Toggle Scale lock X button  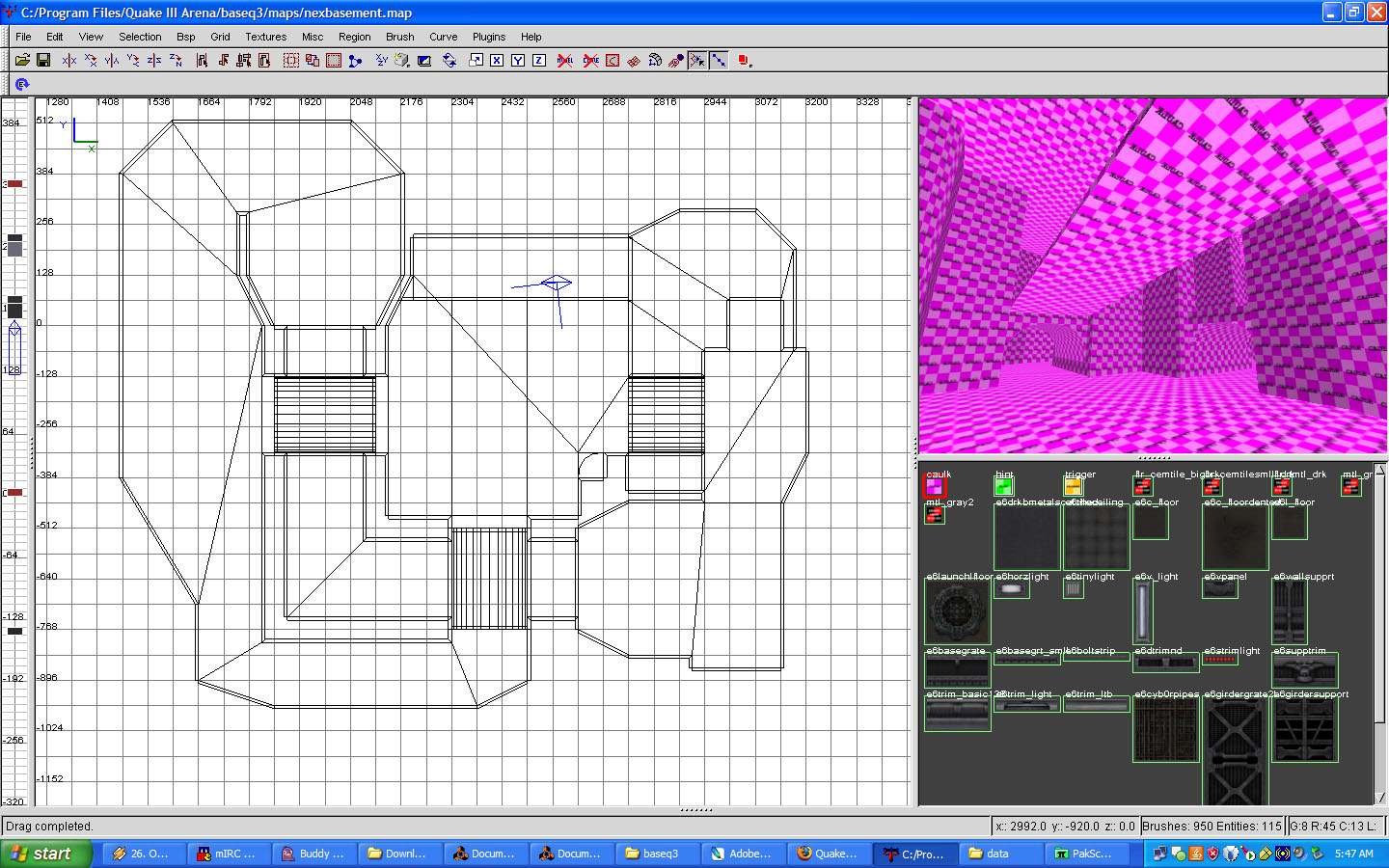click(x=497, y=60)
